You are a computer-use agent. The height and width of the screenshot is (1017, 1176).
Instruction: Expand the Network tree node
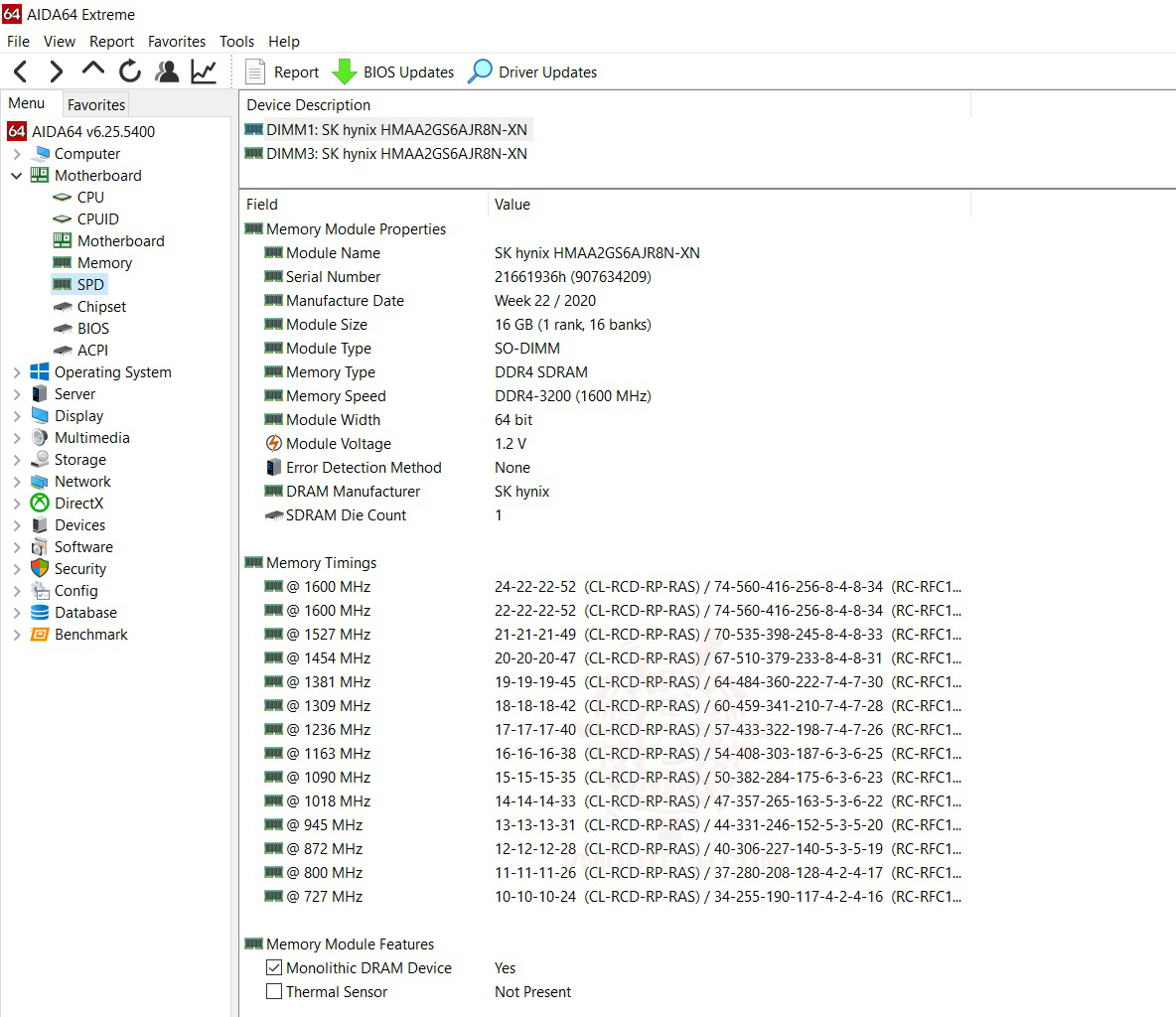click(x=17, y=482)
